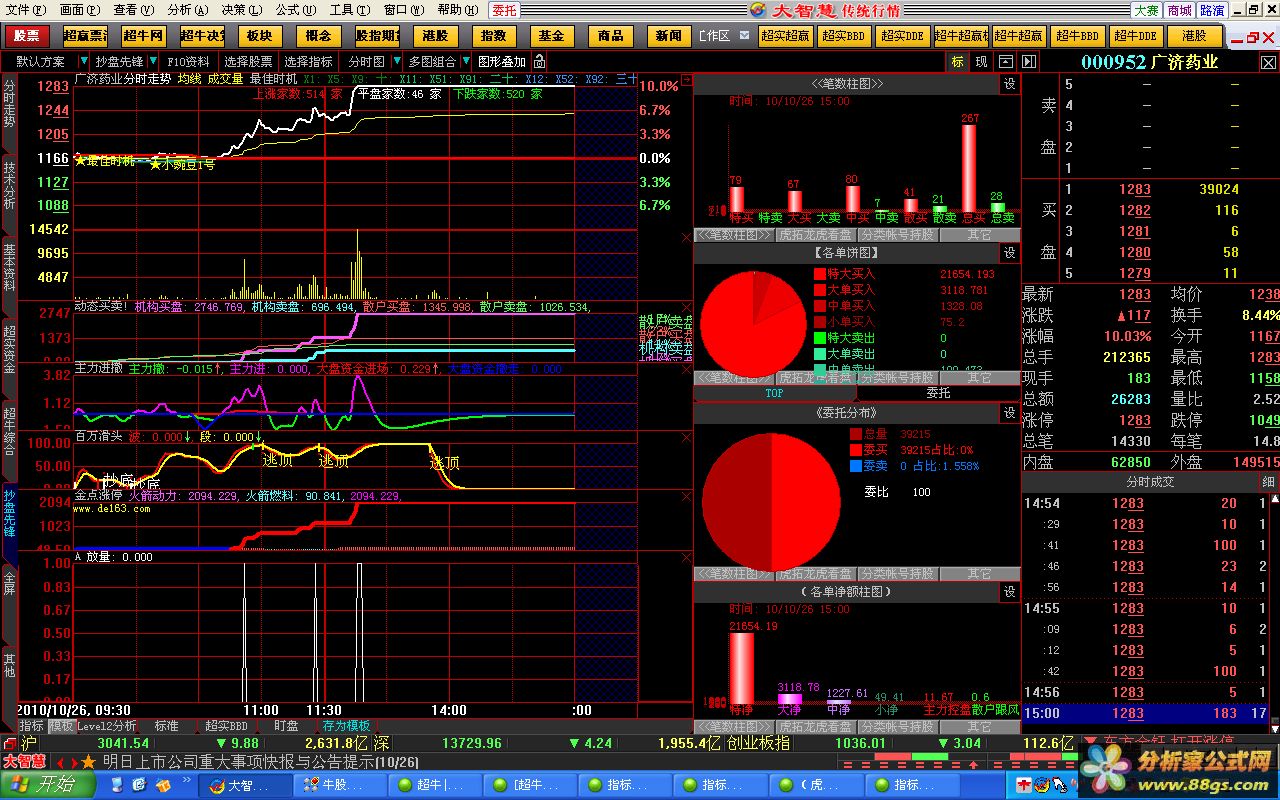The height and width of the screenshot is (800, 1280).
Task: Select the 股票 toolbar button
Action: [27, 36]
